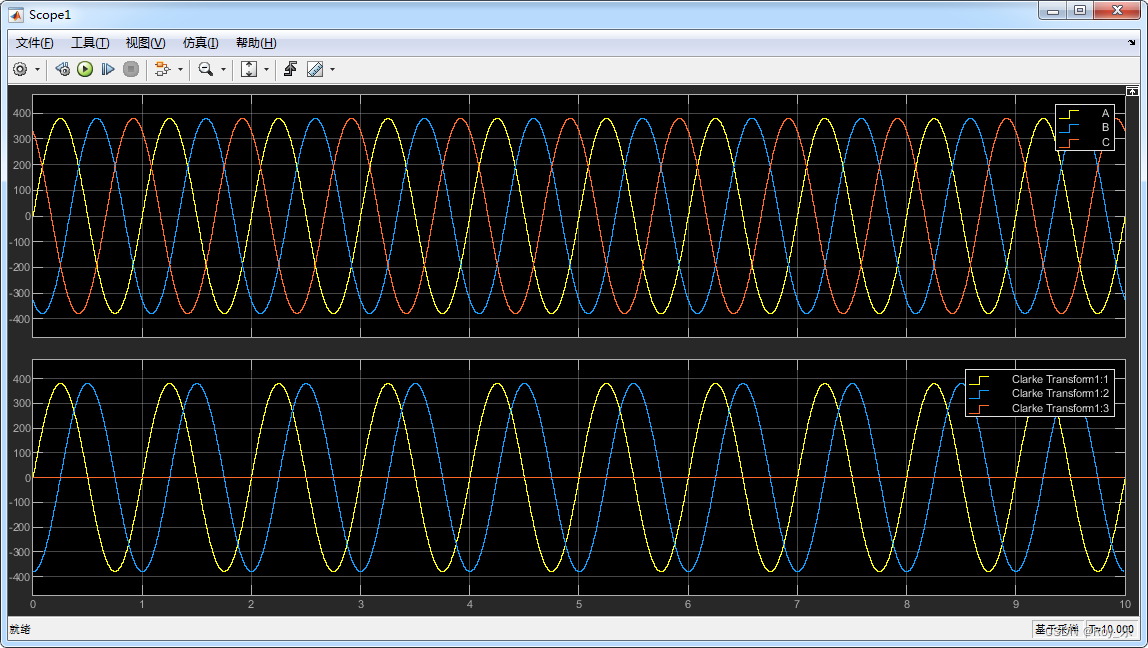Click the 帮助 menu item
Screen dimensions: 1148x648
point(254,43)
